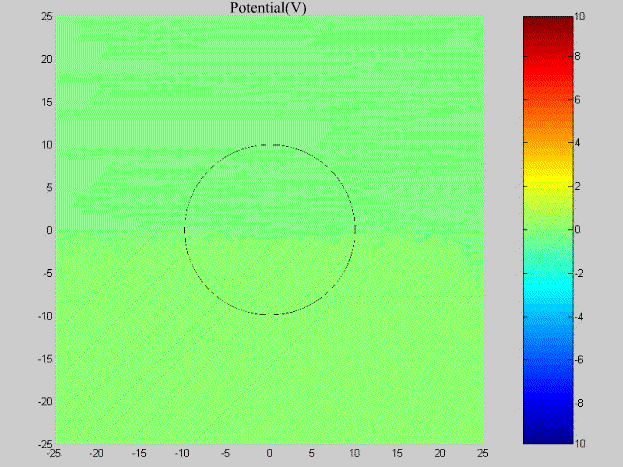The height and width of the screenshot is (467, 623).
Task: Select the x-axis tick label "15"
Action: point(397,453)
